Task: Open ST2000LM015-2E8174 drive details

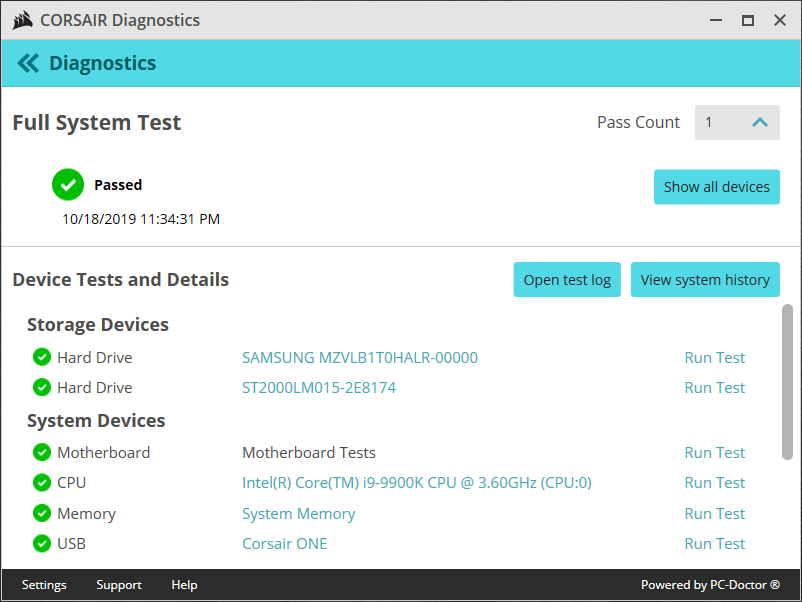Action: (319, 388)
